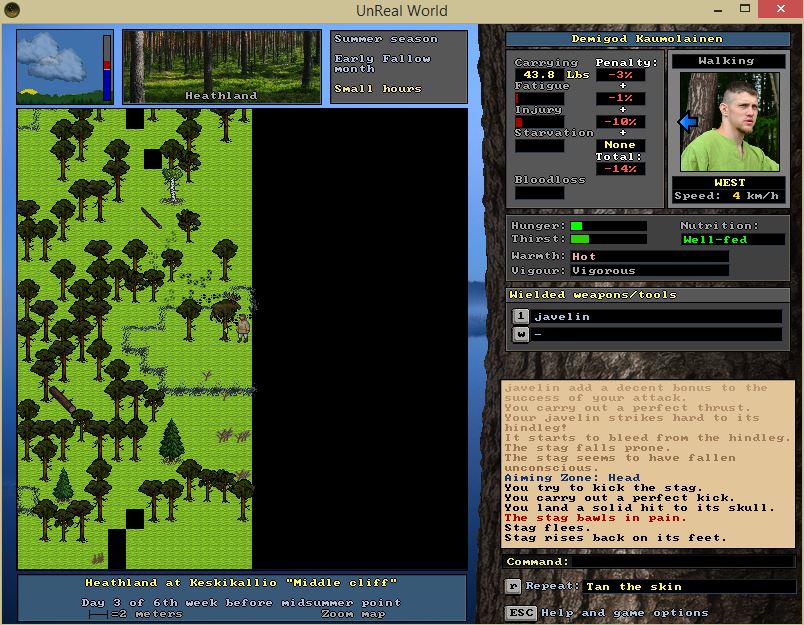Click the white birch tree on map

point(173,185)
